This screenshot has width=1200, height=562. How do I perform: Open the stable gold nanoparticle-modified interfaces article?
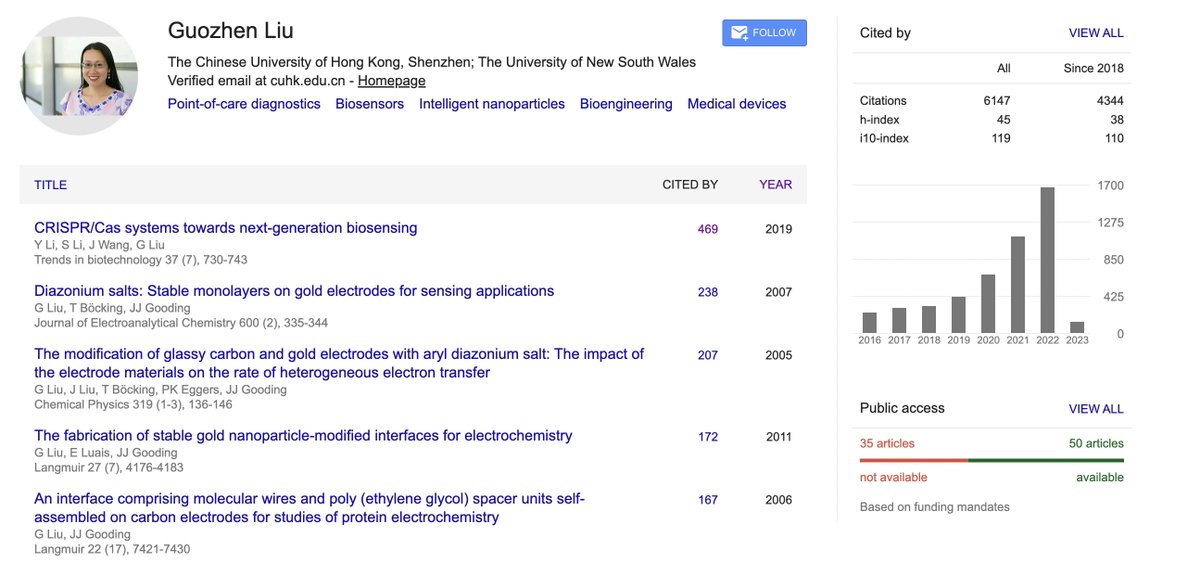[303, 436]
